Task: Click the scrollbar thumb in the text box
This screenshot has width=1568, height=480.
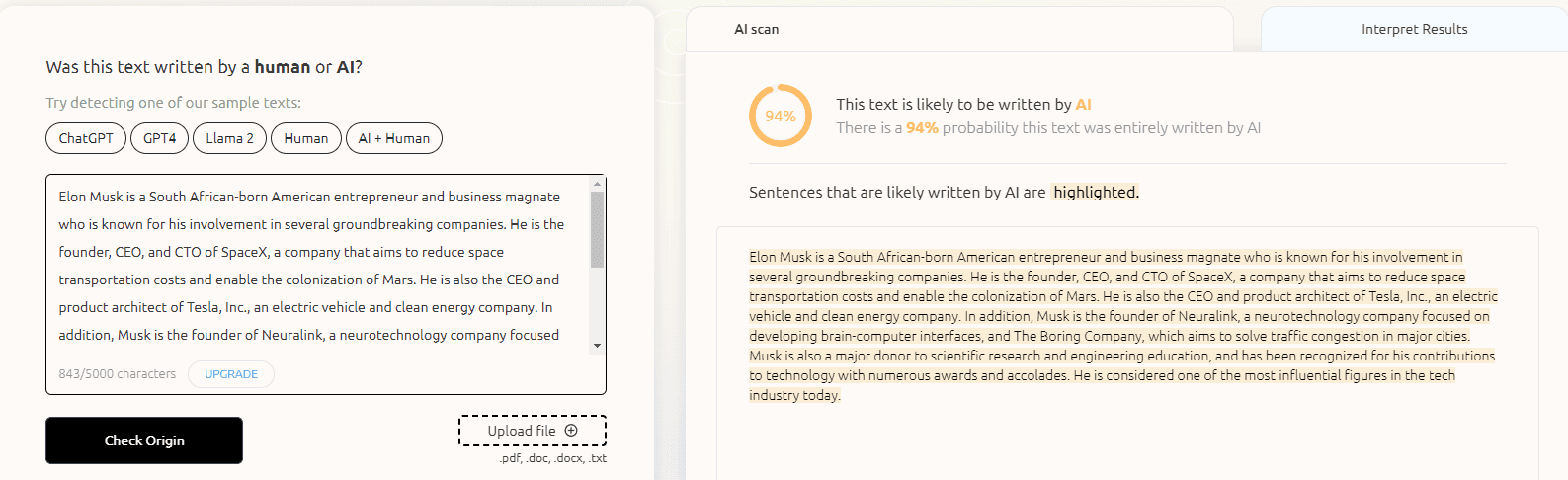Action: (597, 229)
